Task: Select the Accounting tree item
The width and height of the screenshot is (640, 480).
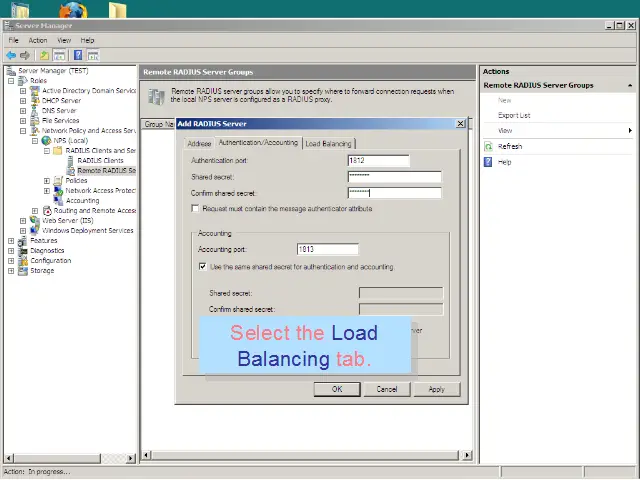Action: click(82, 201)
